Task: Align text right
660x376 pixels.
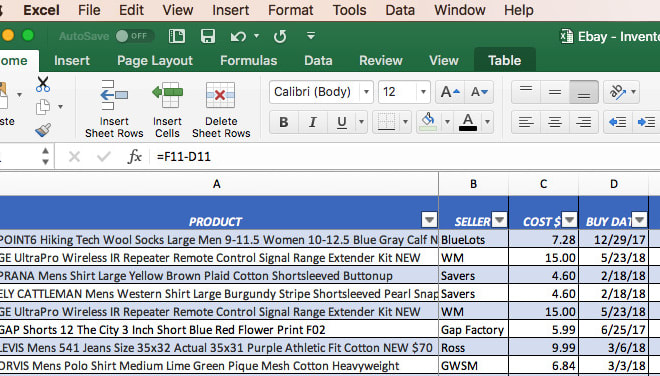Action: pyautogui.click(x=584, y=122)
